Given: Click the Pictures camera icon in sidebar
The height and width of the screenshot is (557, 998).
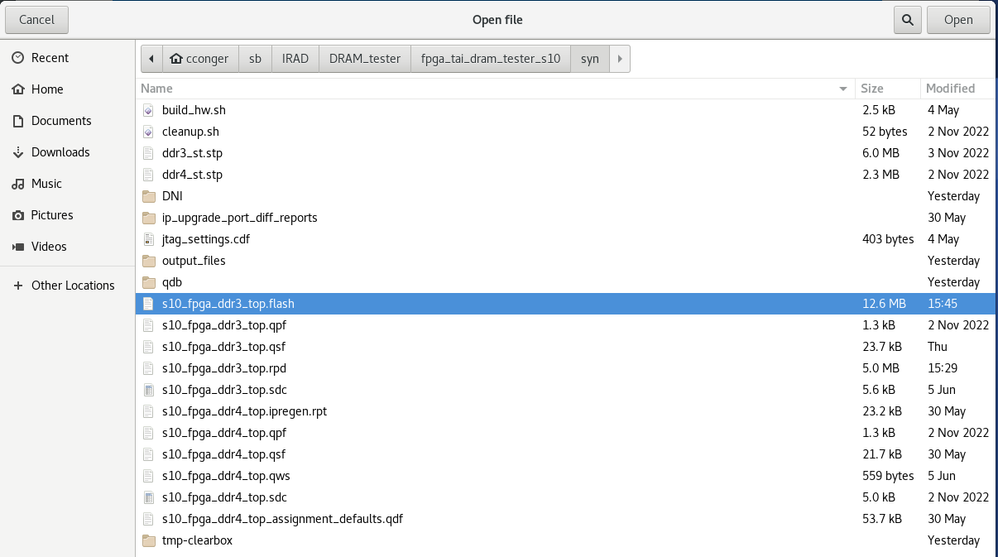Looking at the screenshot, I should click(x=18, y=215).
